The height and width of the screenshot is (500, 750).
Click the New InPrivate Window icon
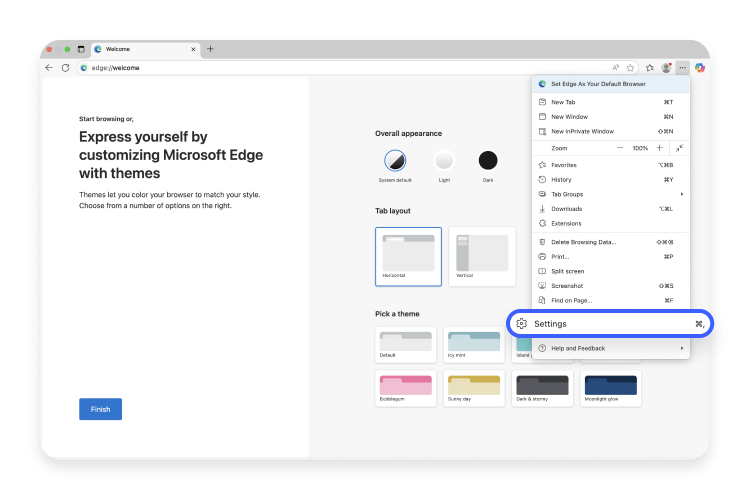[x=542, y=131]
